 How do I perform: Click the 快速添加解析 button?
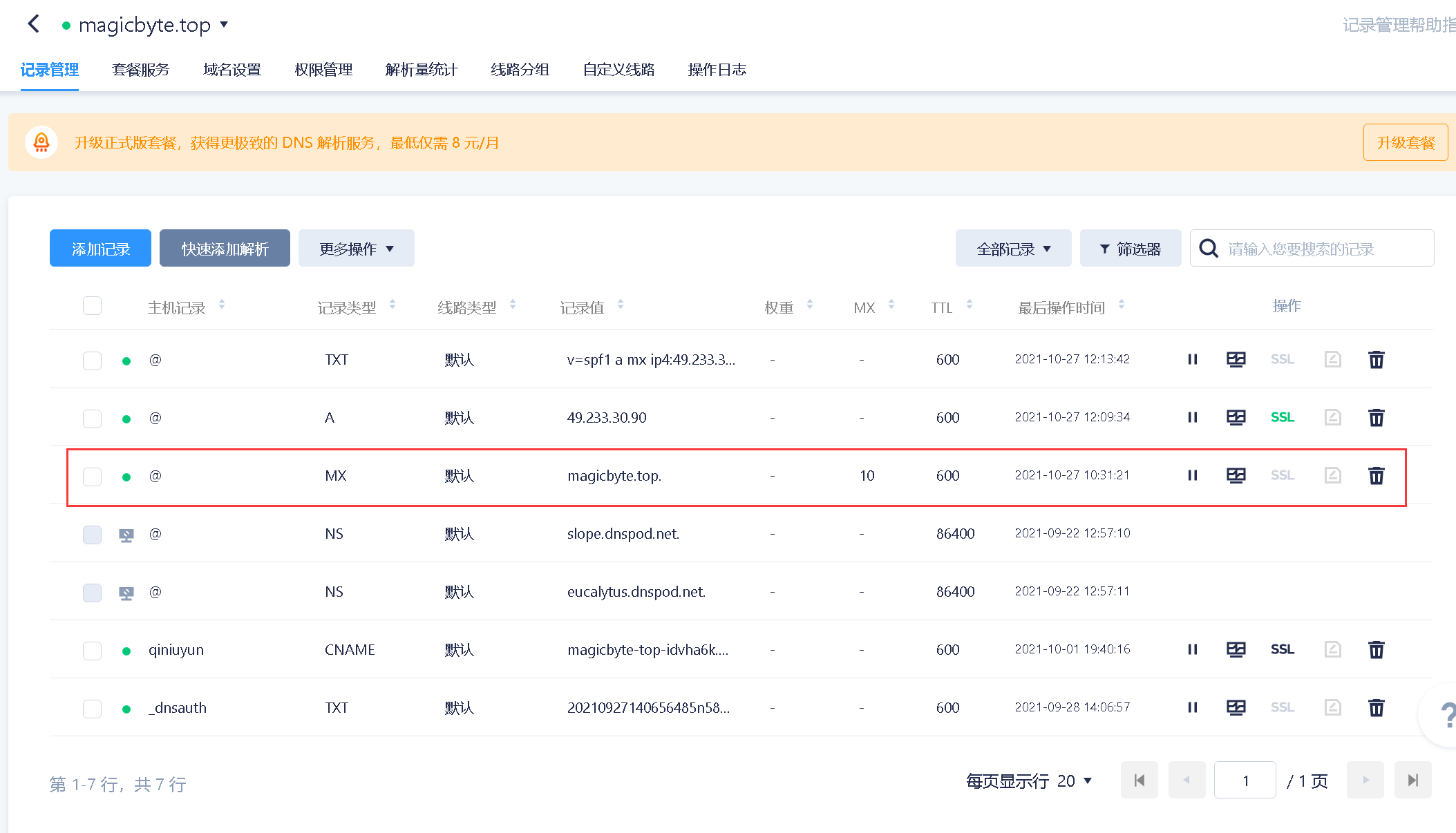pos(225,248)
